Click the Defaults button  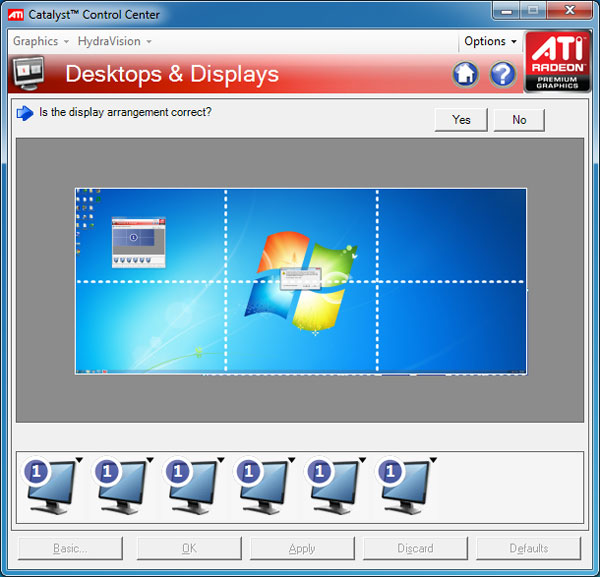[x=528, y=548]
